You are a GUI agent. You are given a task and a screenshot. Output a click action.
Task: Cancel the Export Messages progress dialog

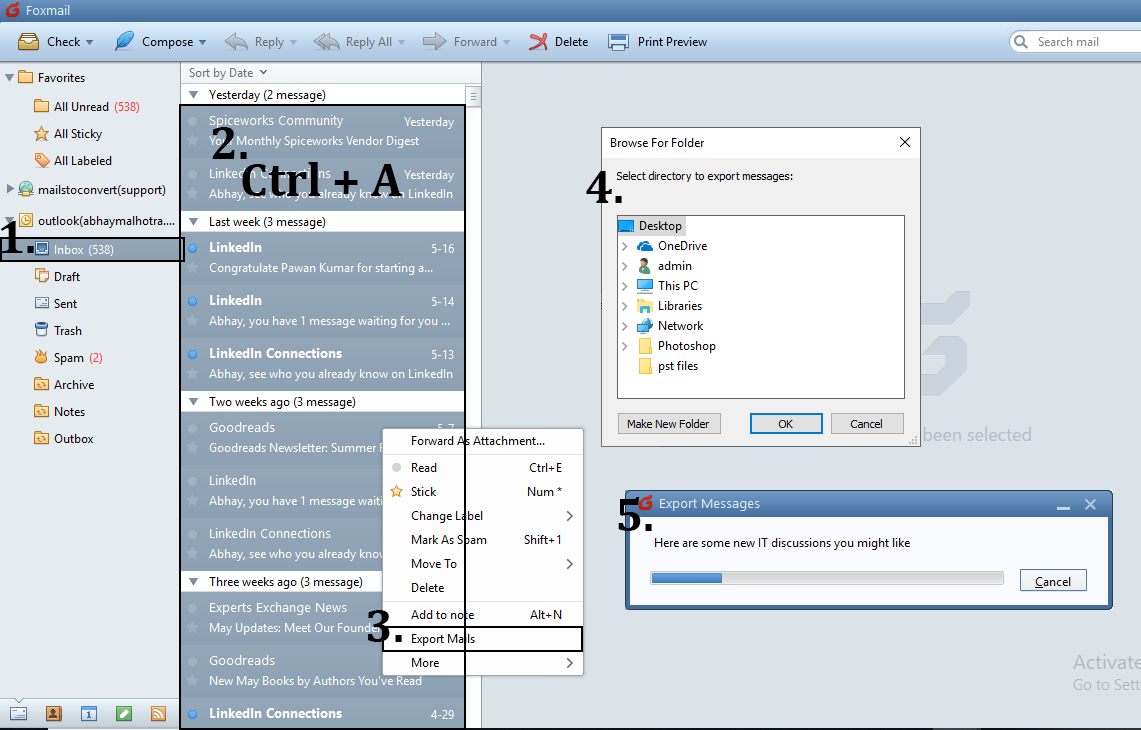click(1053, 581)
